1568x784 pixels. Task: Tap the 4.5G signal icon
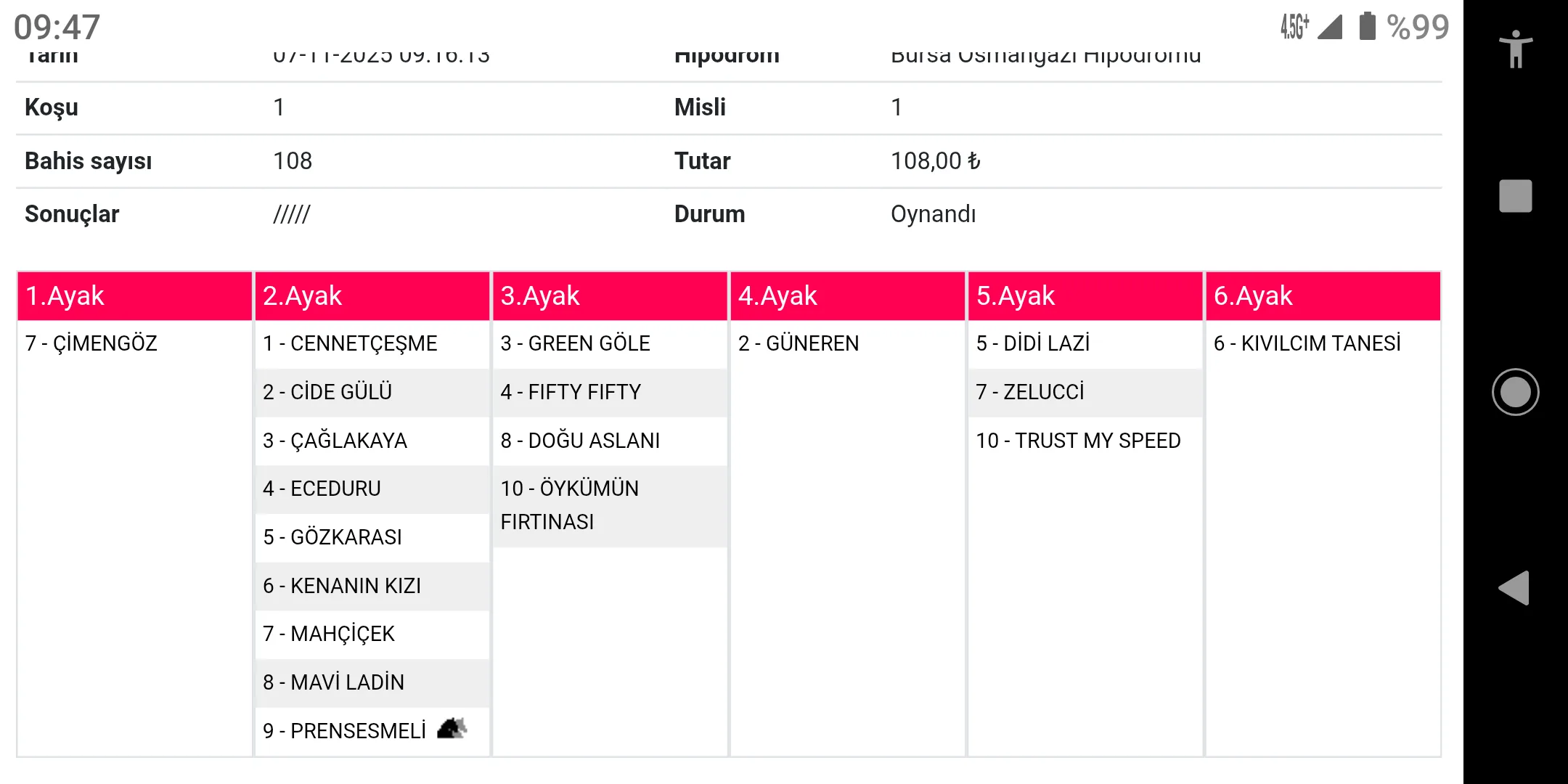[x=1294, y=27]
